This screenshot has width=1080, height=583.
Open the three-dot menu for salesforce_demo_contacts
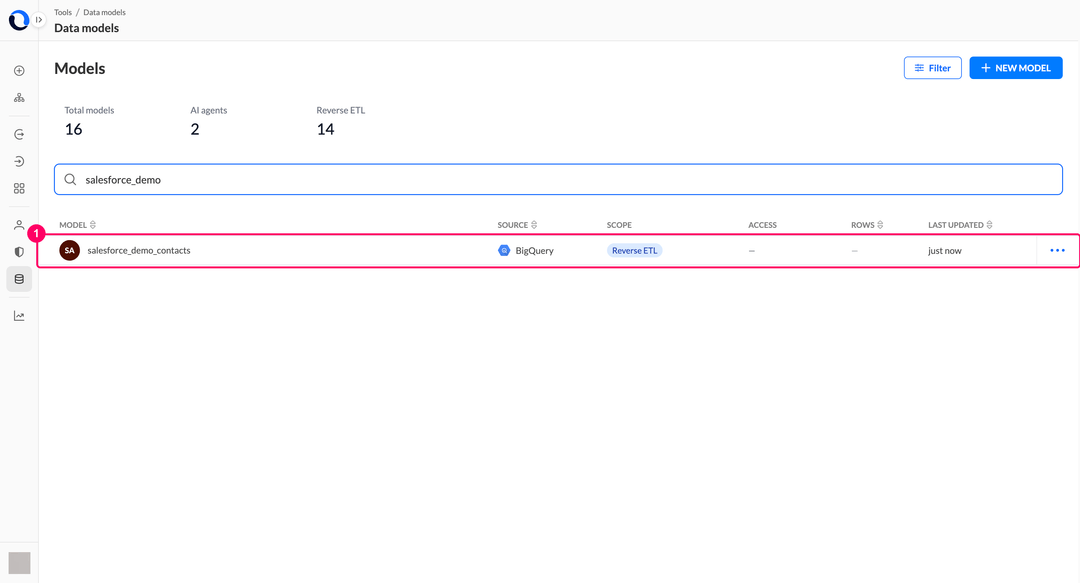[1057, 250]
